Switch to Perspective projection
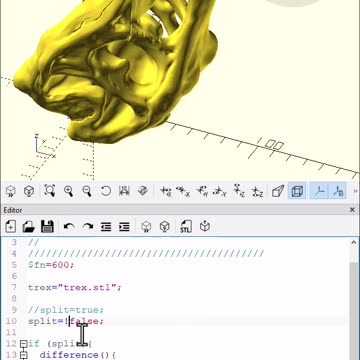The width and height of the screenshot is (360, 360). pyautogui.click(x=278, y=192)
